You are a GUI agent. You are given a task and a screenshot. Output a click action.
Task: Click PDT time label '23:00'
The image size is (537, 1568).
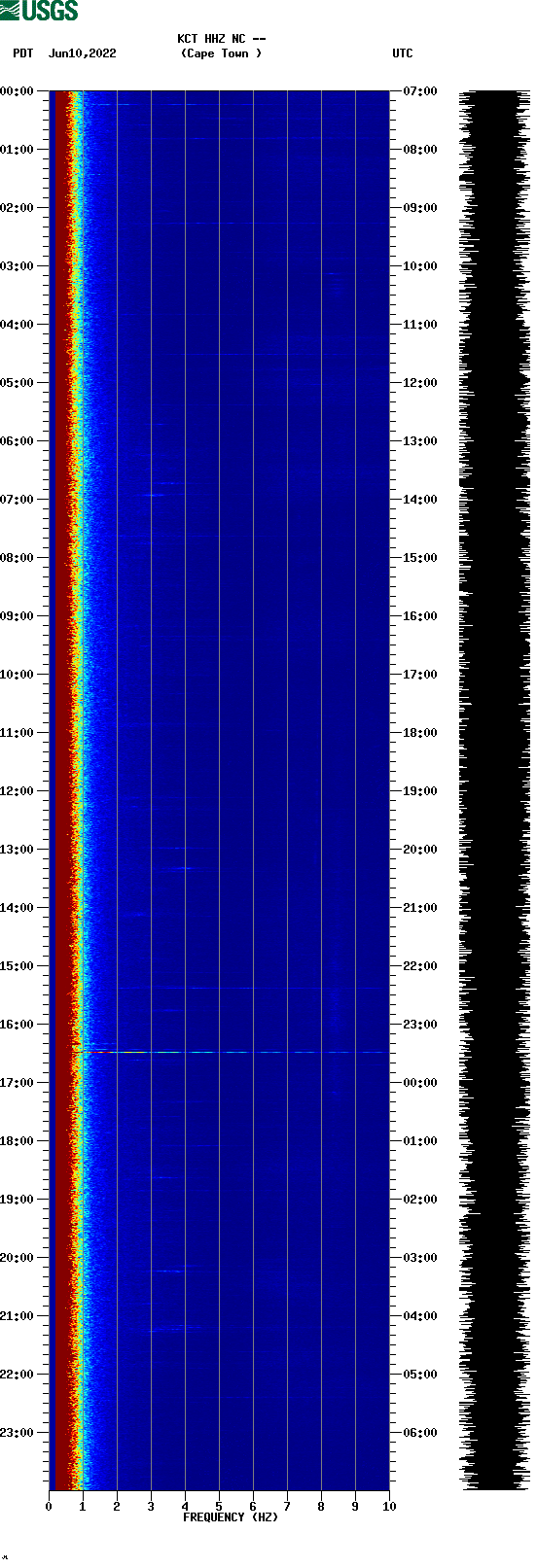click(18, 1433)
